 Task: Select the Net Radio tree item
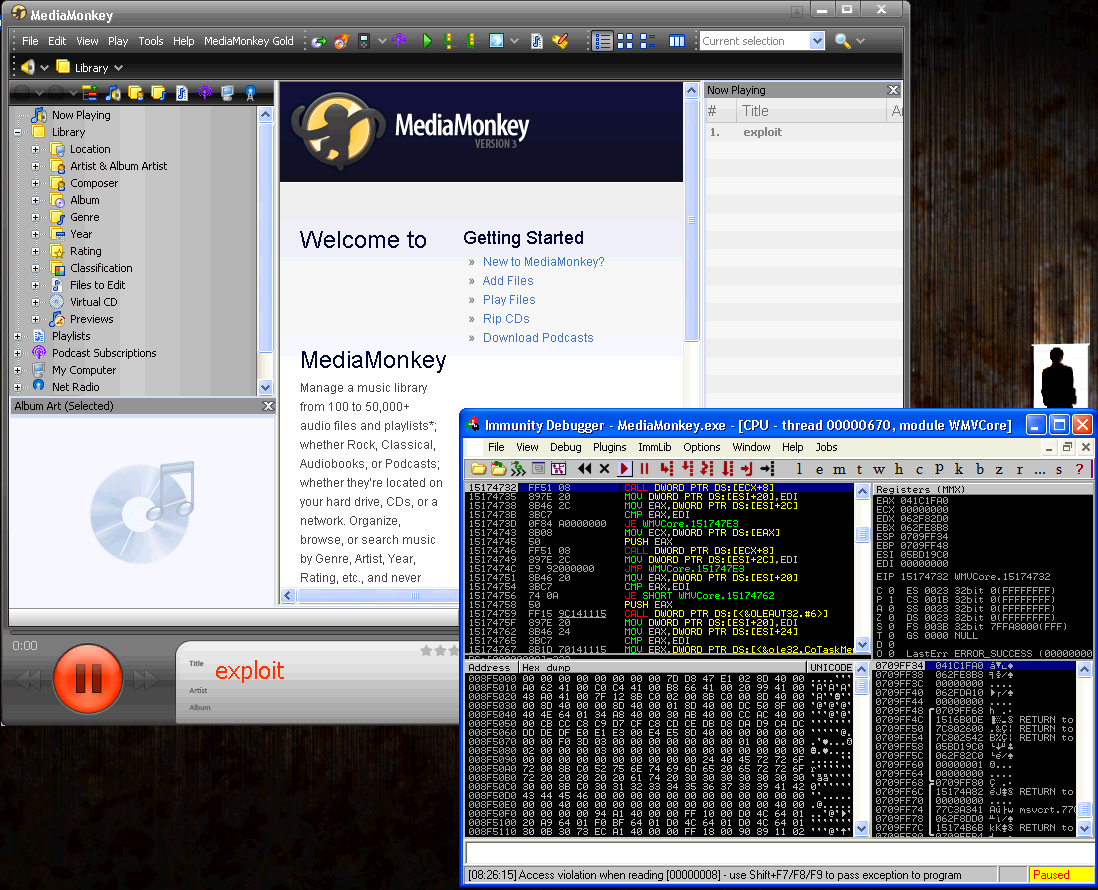point(76,387)
